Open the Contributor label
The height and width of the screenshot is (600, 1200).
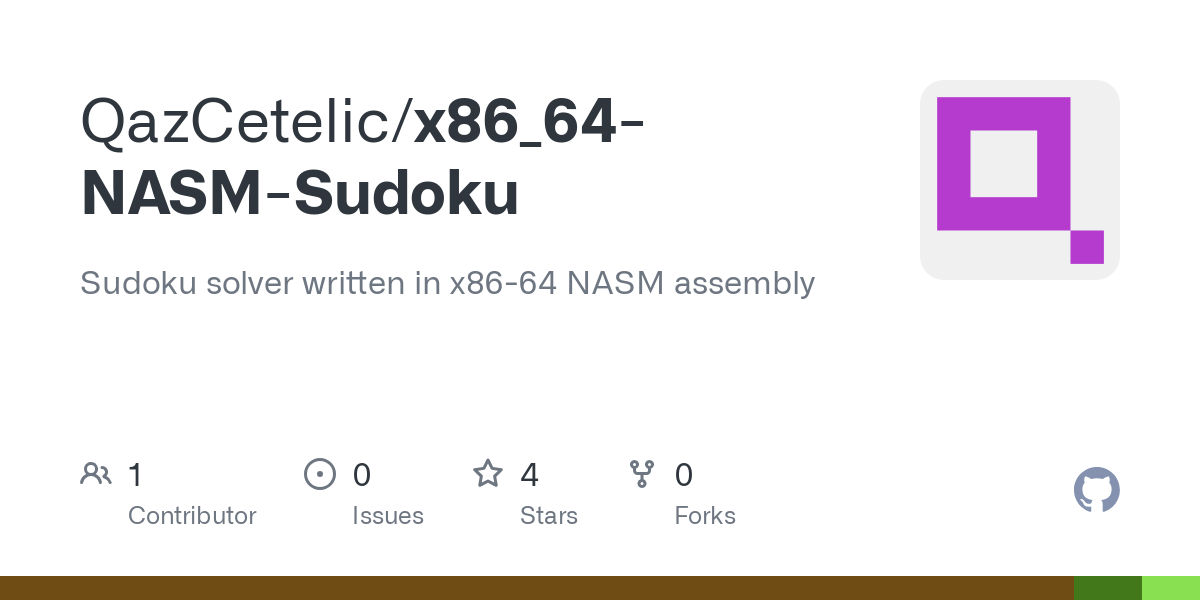pos(192,516)
